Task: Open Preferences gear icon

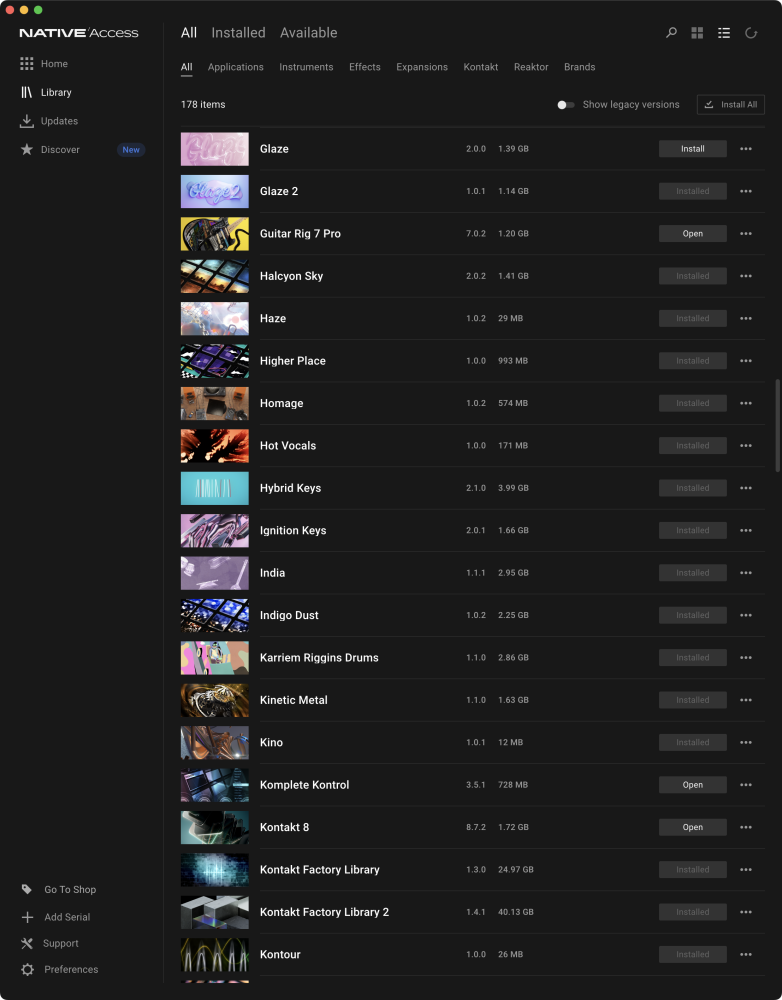Action: click(27, 969)
